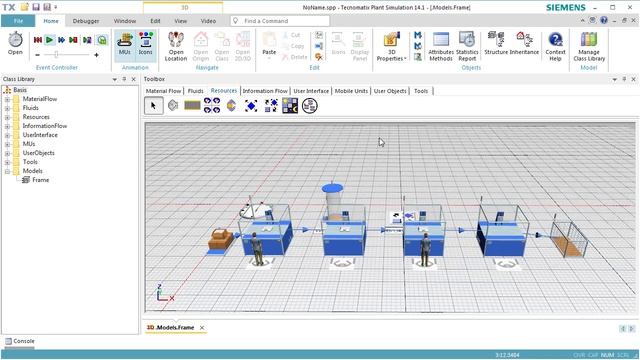This screenshot has height=360, width=640.
Task: Close the Class Library panel
Action: (133, 79)
